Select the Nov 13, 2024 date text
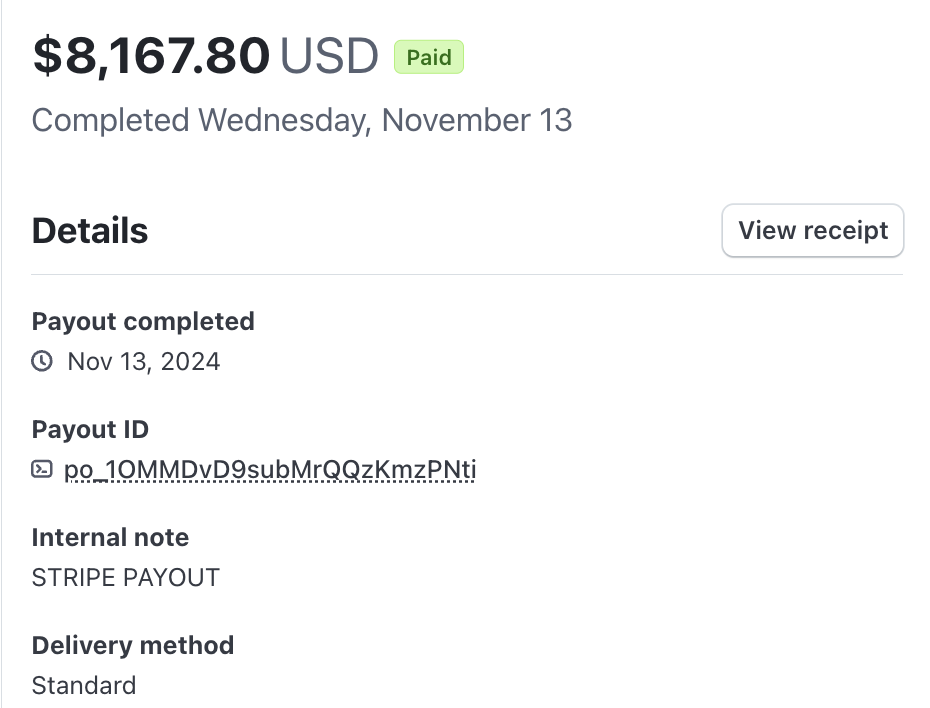The image size is (930, 708). click(x=144, y=362)
